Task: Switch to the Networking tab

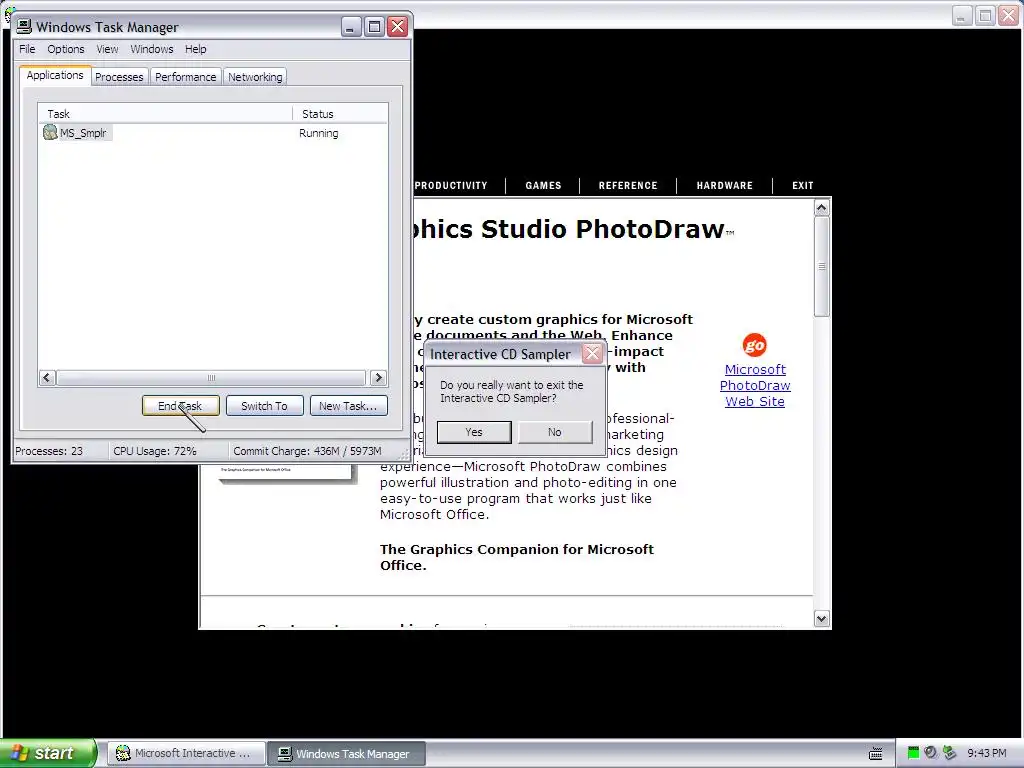Action: (x=255, y=76)
